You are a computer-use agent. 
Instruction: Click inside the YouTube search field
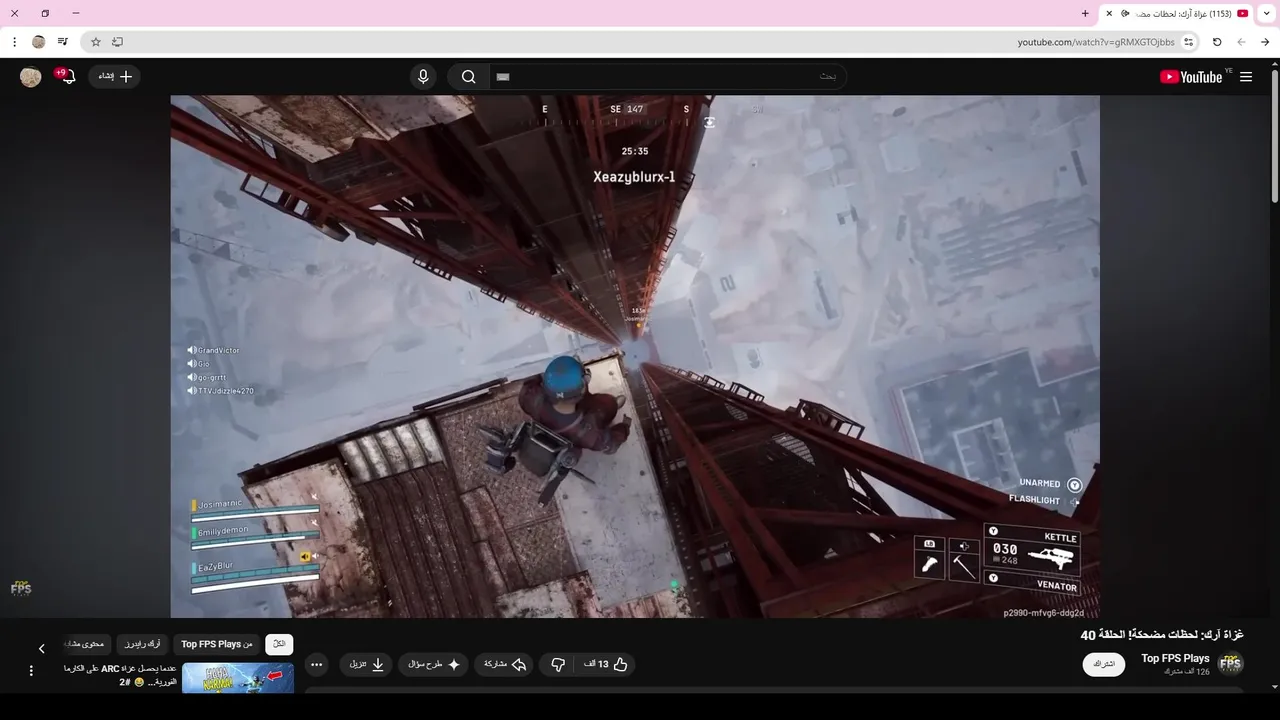point(668,77)
